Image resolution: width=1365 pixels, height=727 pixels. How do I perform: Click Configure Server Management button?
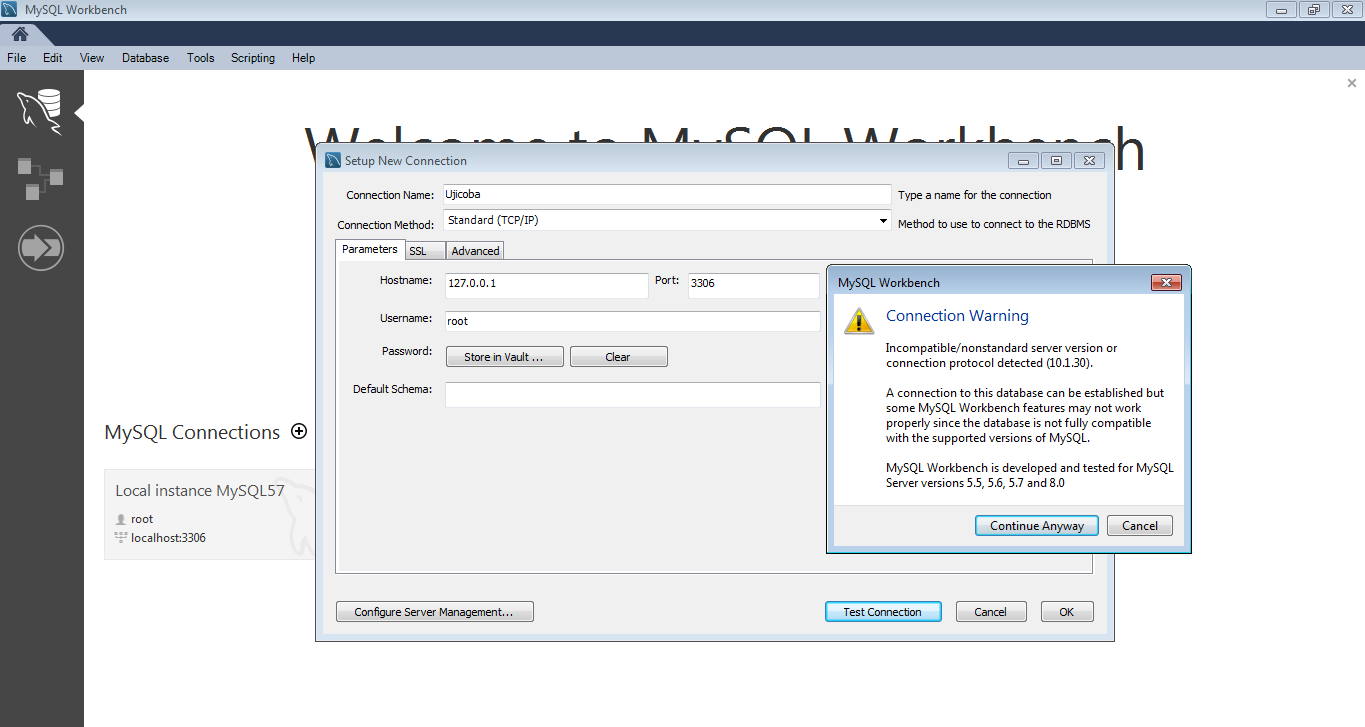point(434,612)
